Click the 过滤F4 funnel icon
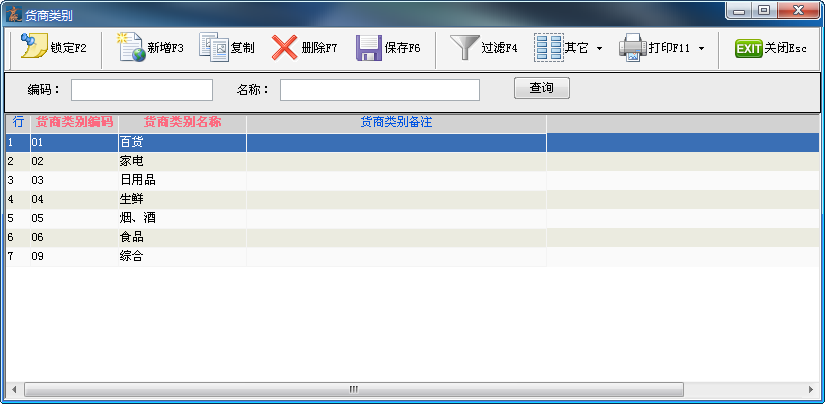The height and width of the screenshot is (404, 825). 463,47
